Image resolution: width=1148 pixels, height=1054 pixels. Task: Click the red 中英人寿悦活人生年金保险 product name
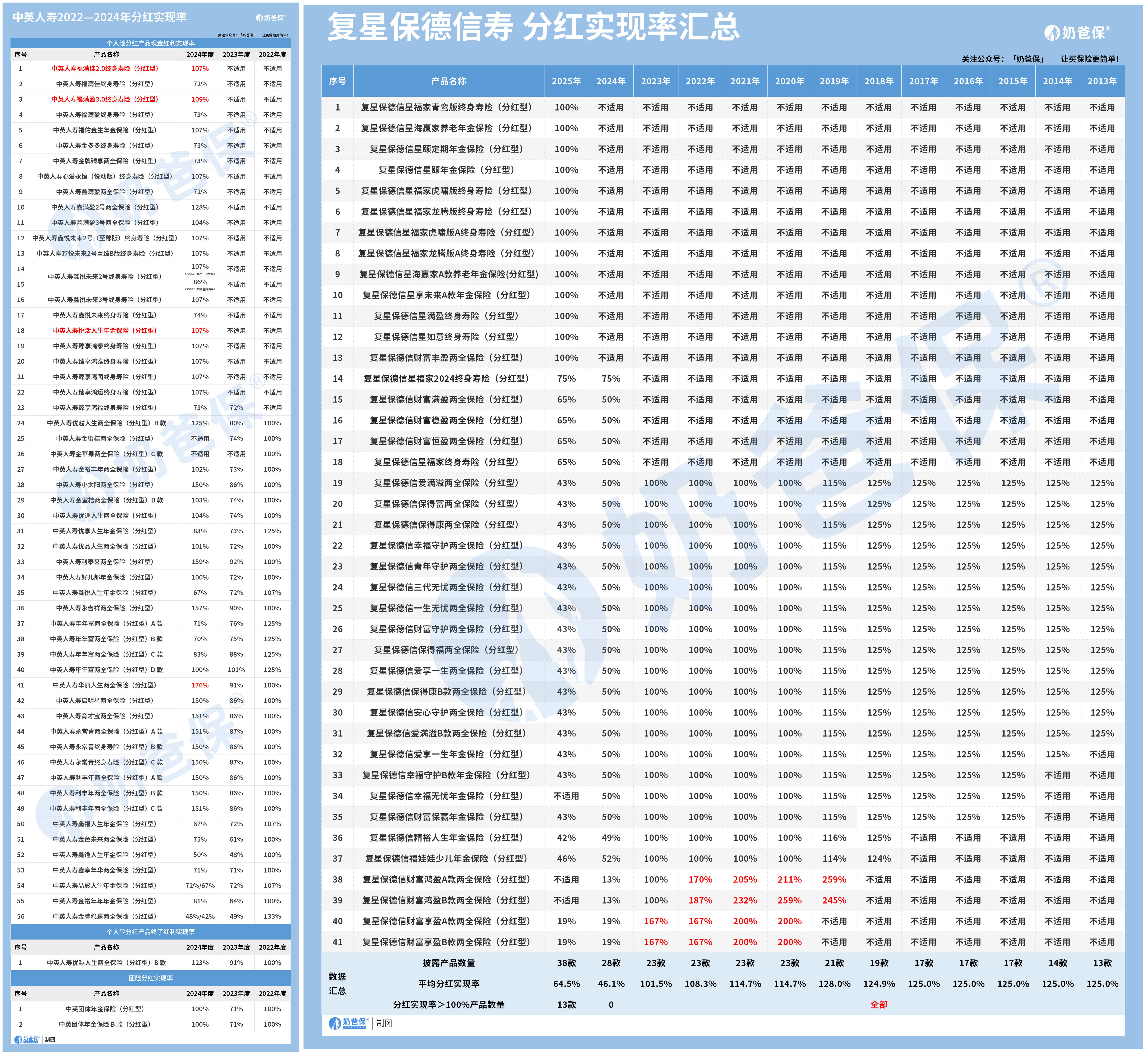tap(105, 330)
